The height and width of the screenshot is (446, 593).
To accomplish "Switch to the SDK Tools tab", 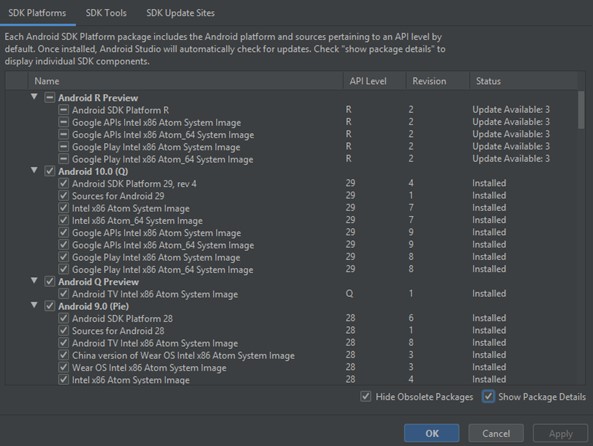I will click(x=106, y=13).
